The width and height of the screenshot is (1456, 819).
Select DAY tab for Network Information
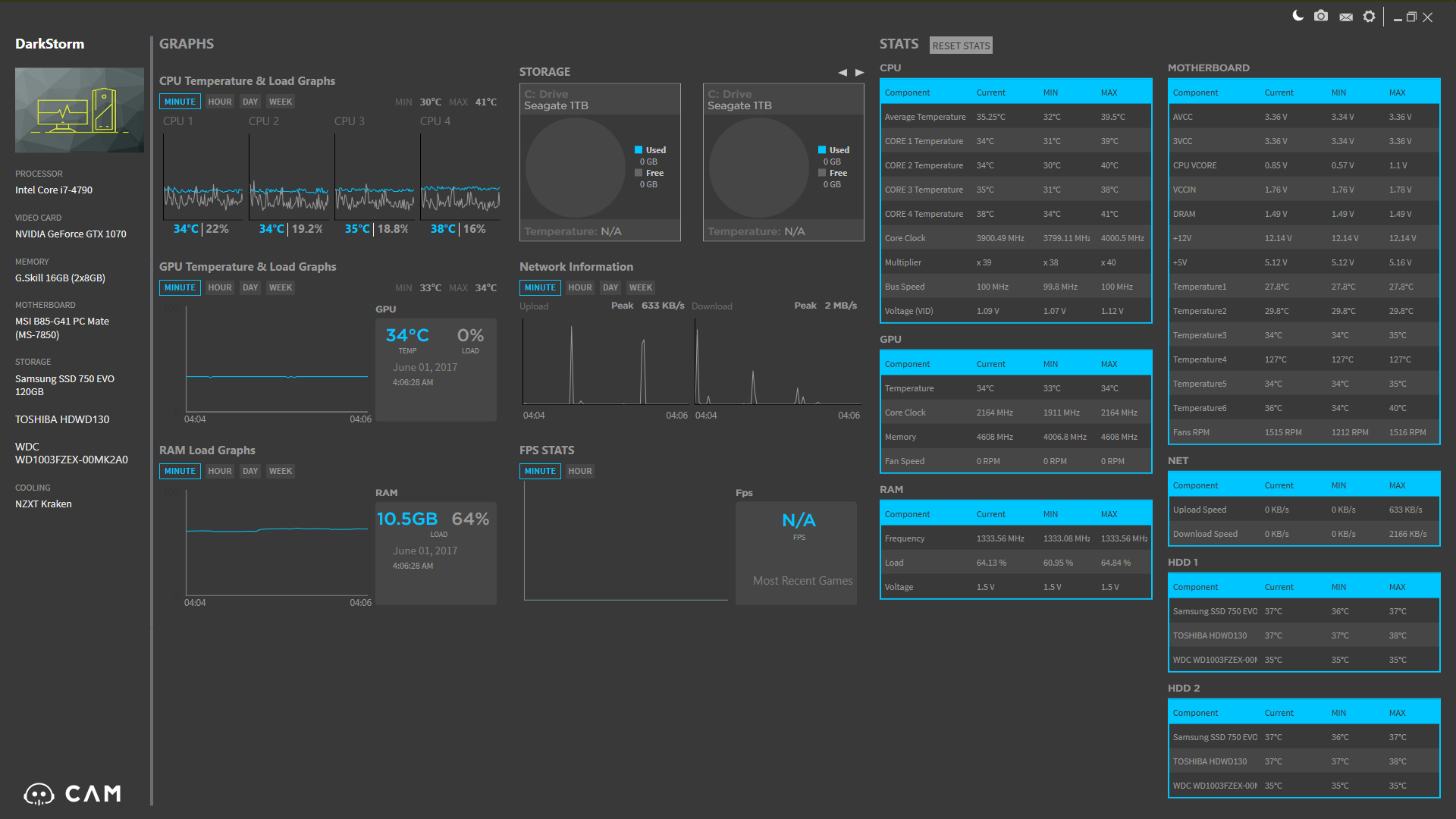pyautogui.click(x=610, y=287)
